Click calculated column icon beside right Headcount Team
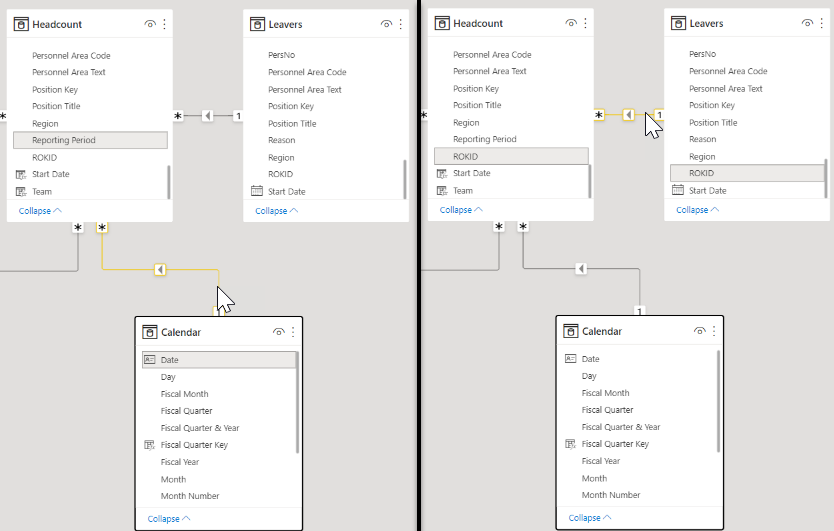Screen dimensions: 834x531 tap(442, 190)
